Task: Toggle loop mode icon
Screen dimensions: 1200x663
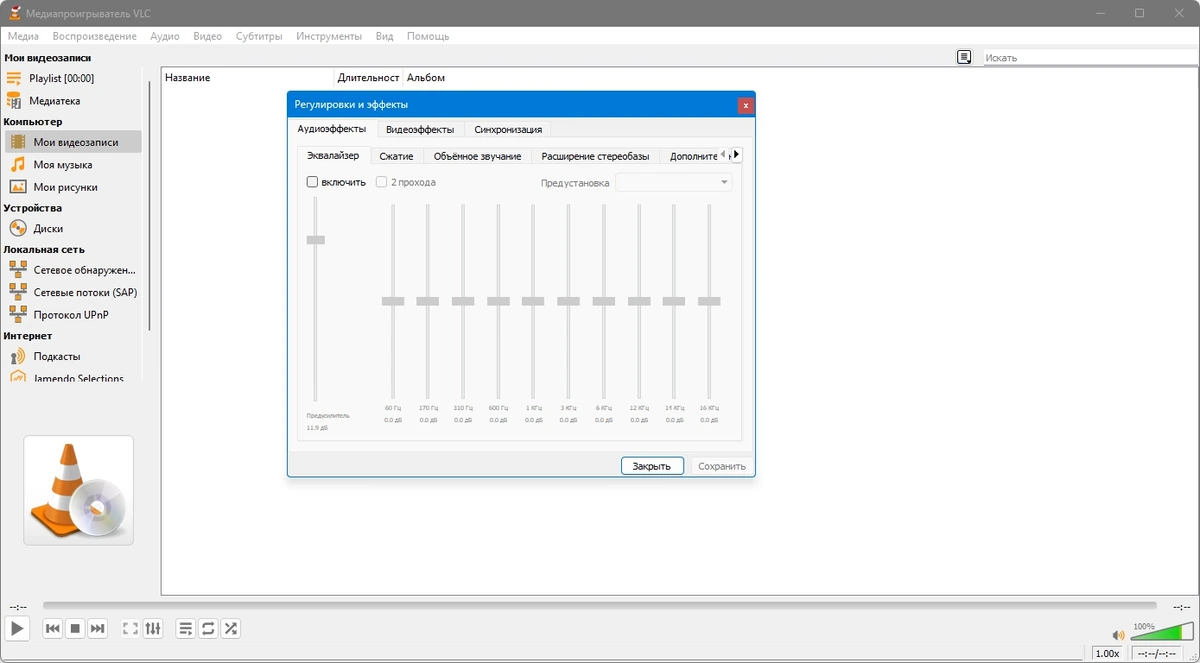Action: click(x=208, y=629)
